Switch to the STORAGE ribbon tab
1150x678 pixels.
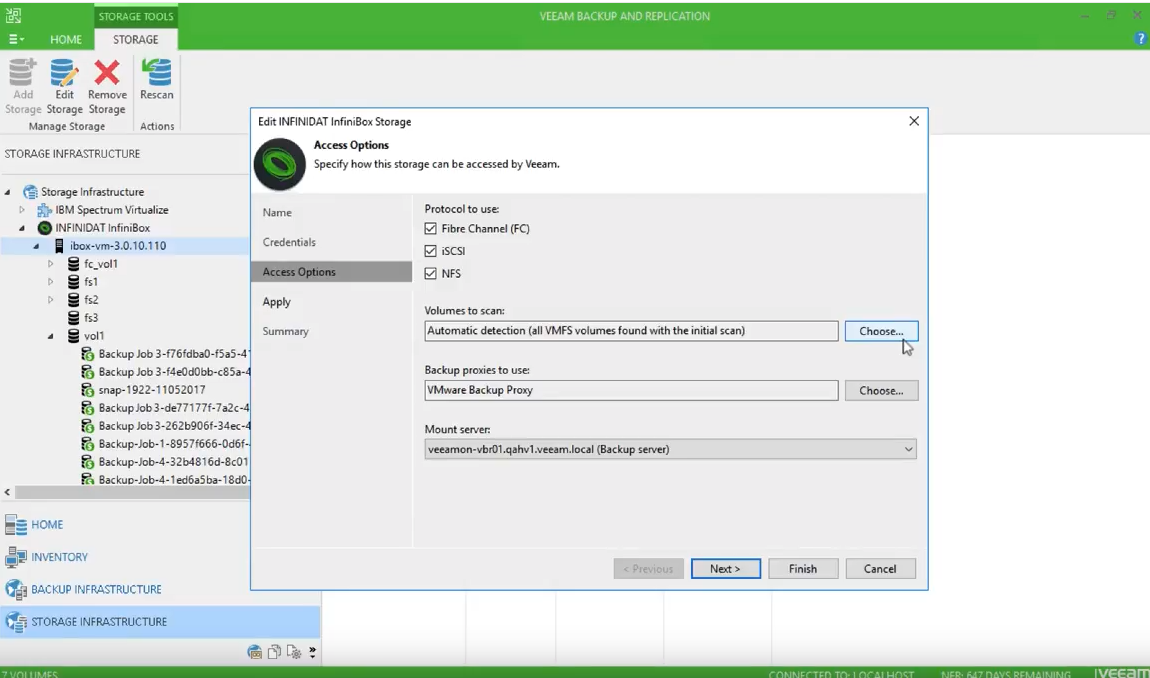click(136, 40)
